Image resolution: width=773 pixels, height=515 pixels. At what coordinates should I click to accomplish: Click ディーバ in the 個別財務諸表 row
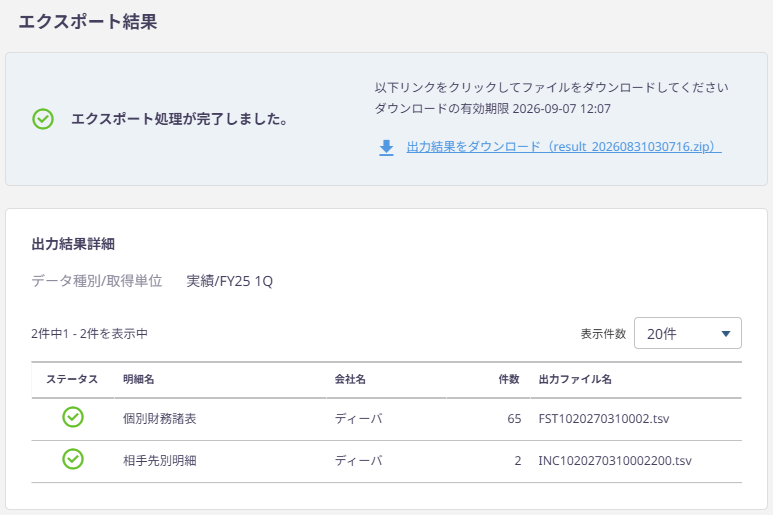(x=358, y=419)
